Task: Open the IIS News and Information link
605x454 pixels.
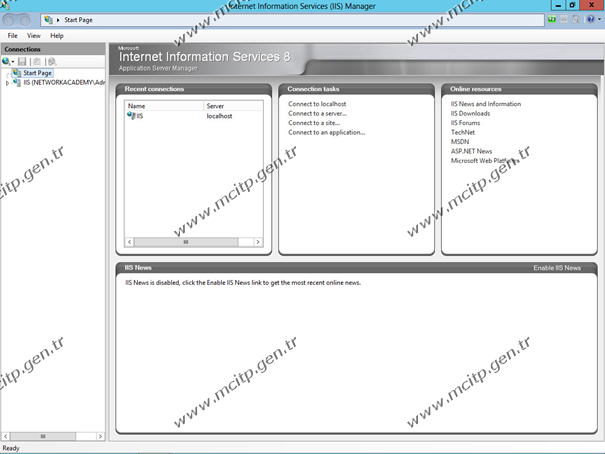Action: coord(486,104)
